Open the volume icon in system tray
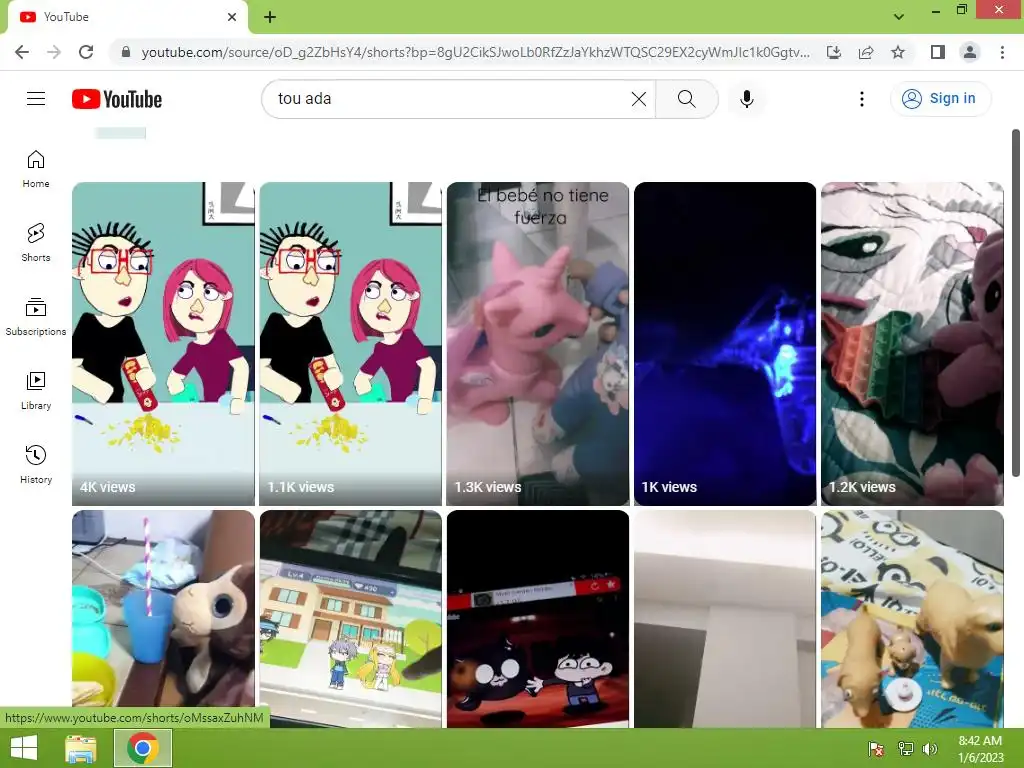The width and height of the screenshot is (1024, 768). (930, 748)
